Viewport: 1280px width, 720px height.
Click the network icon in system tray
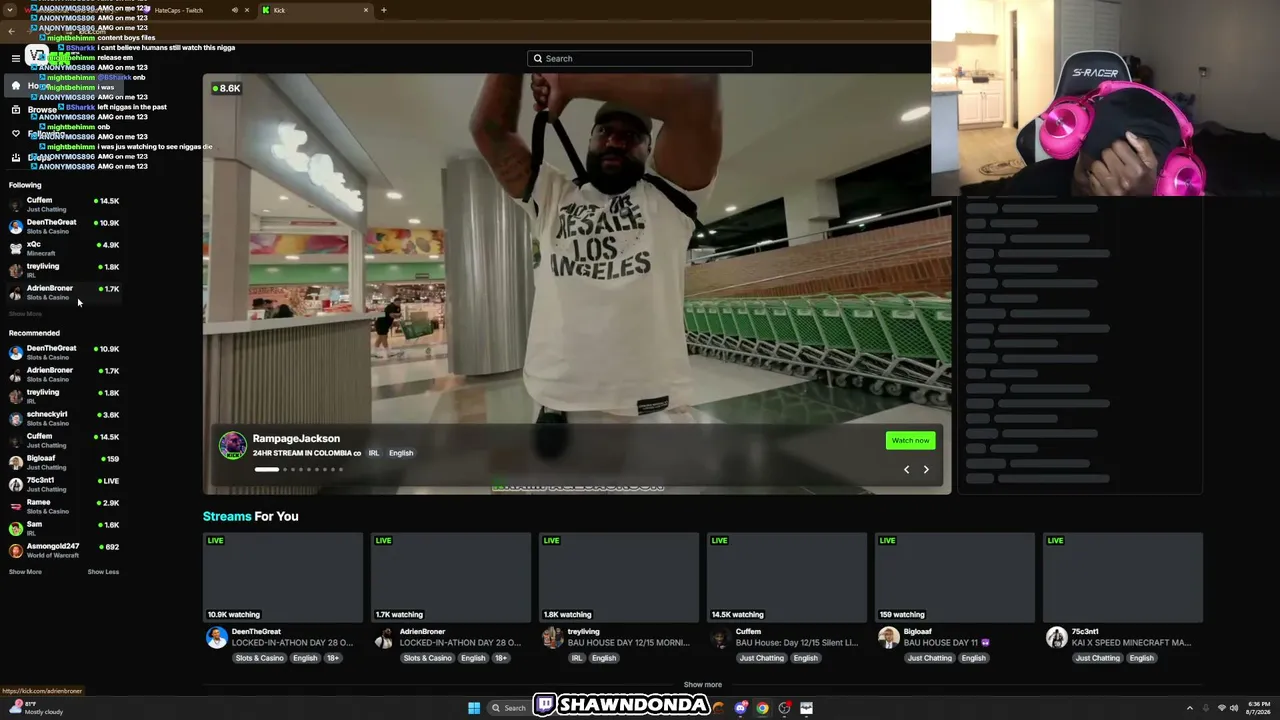click(1222, 708)
